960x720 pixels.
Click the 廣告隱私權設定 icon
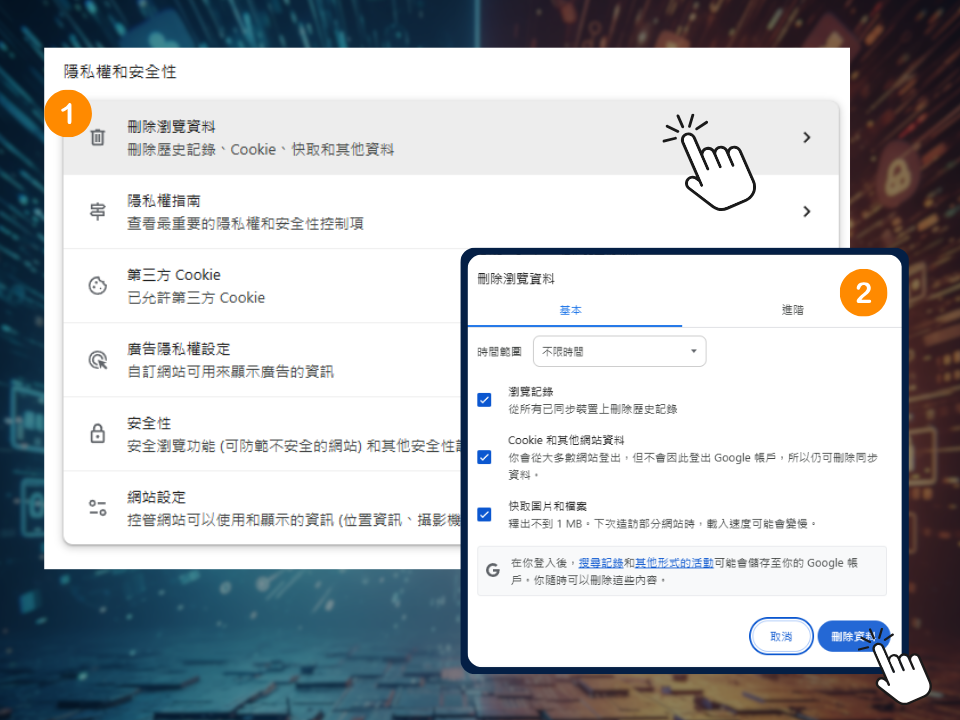97,360
